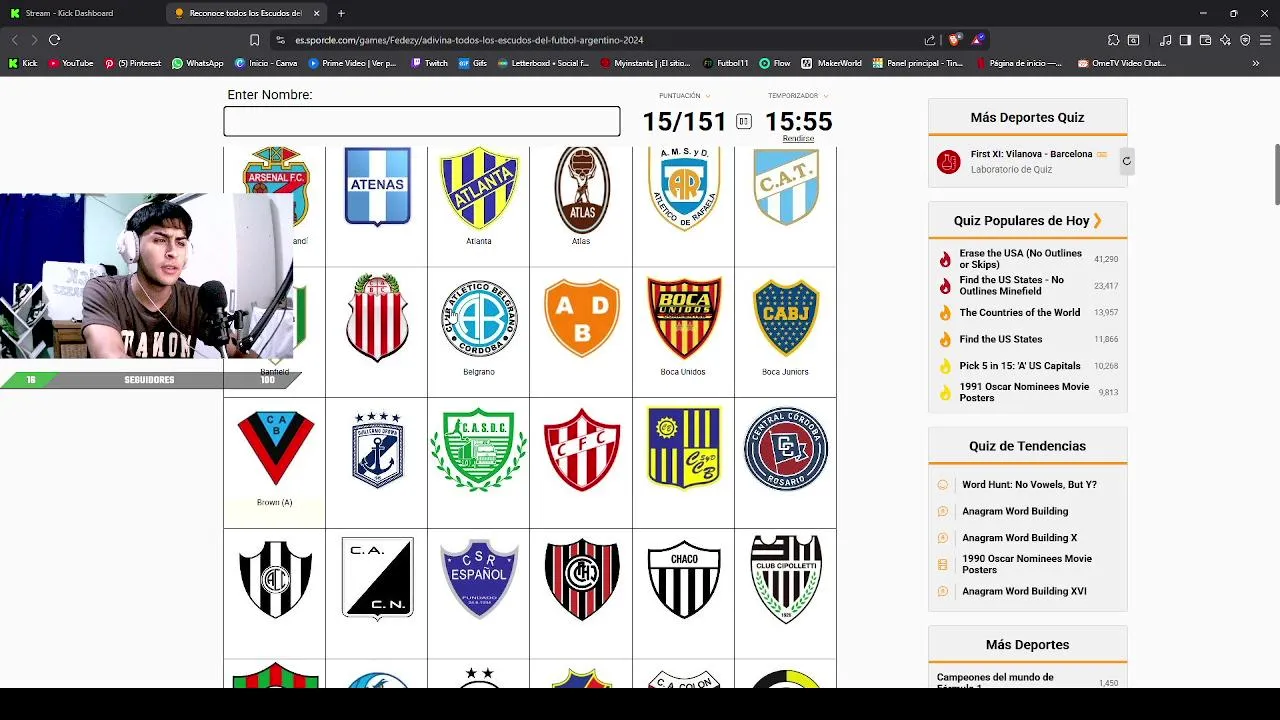Open WhatsApp bookmark
The width and height of the screenshot is (1280, 720).
tap(198, 63)
